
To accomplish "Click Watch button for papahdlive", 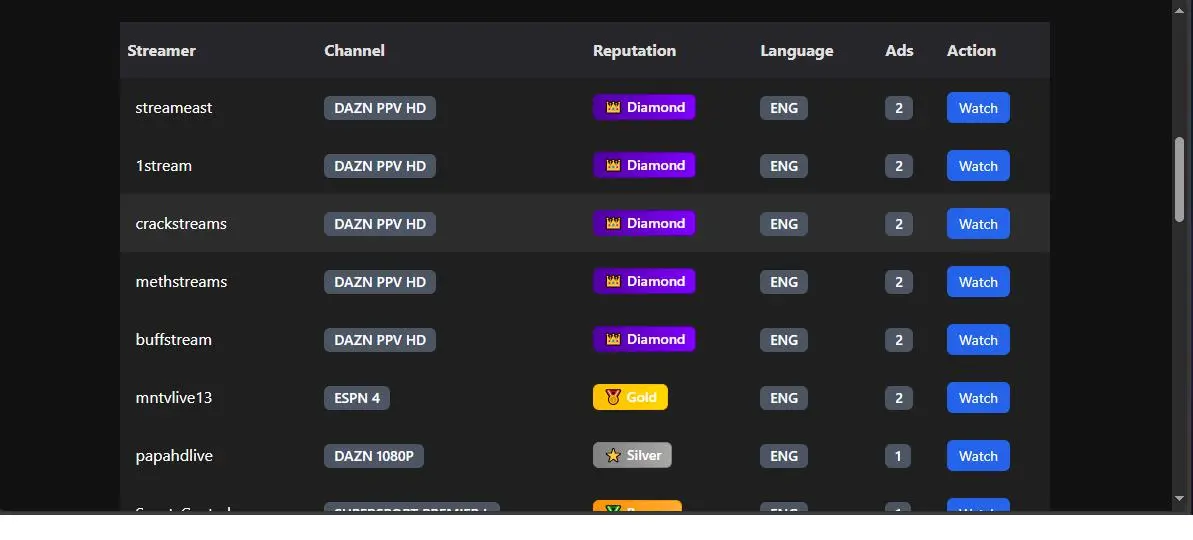I will [978, 456].
